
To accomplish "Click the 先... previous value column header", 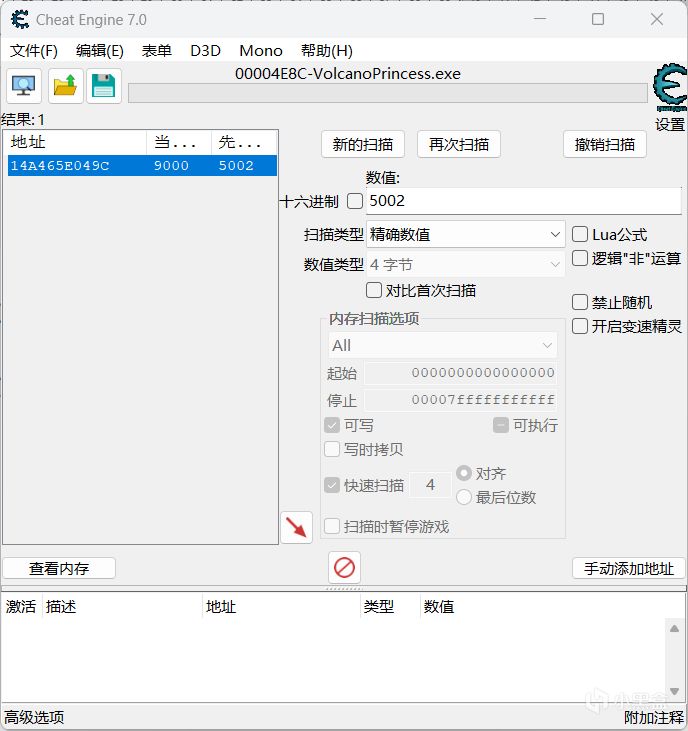I will click(x=244, y=142).
